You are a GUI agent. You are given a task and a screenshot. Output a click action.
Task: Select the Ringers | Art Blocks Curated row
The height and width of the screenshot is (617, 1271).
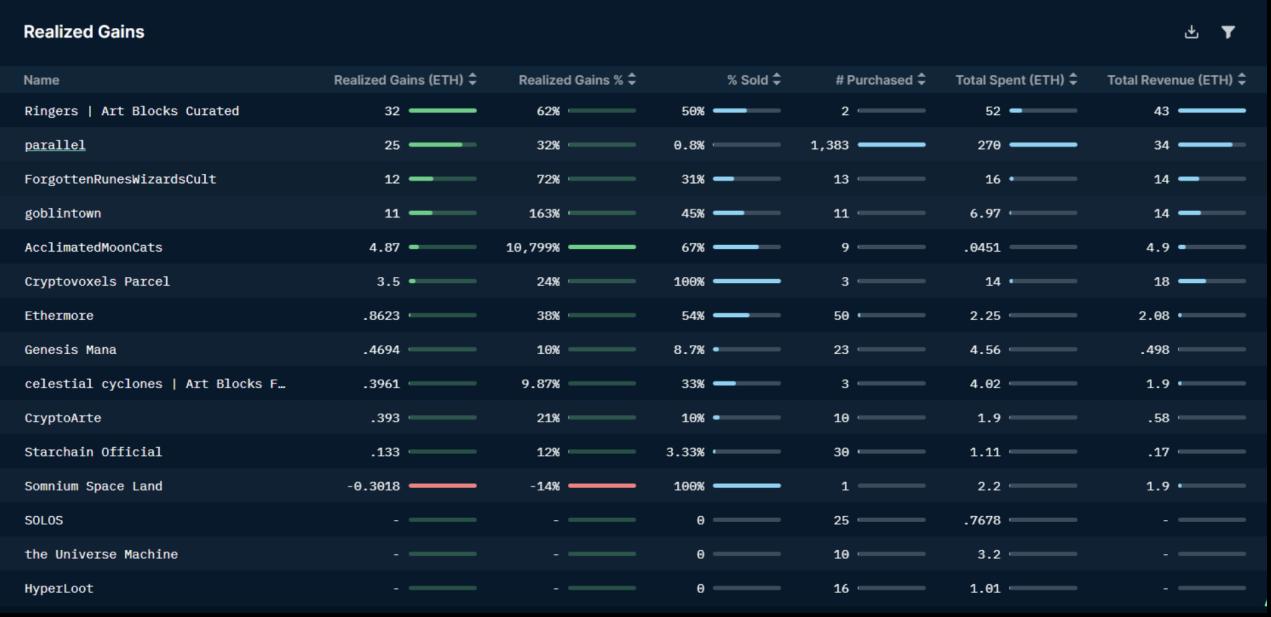131,111
